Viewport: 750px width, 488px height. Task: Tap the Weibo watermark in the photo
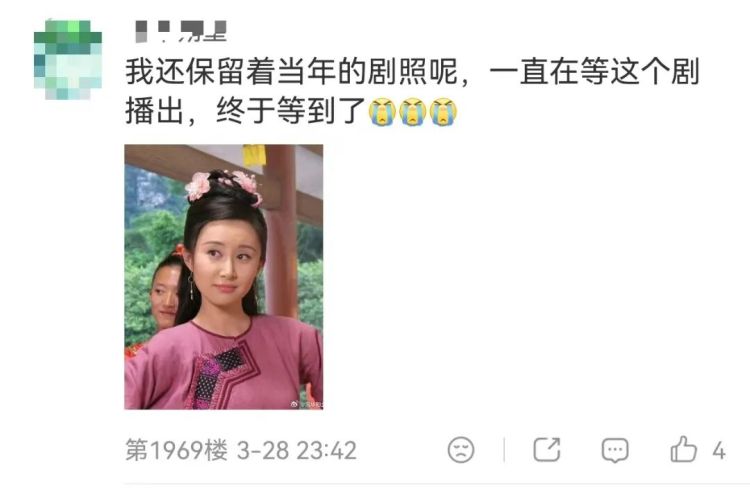(x=307, y=404)
